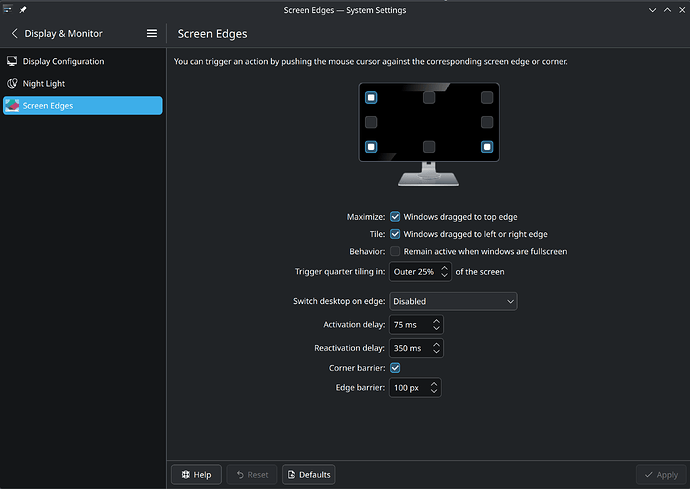Click the right edge middle hotspot
This screenshot has height=489, width=690.
487,122
